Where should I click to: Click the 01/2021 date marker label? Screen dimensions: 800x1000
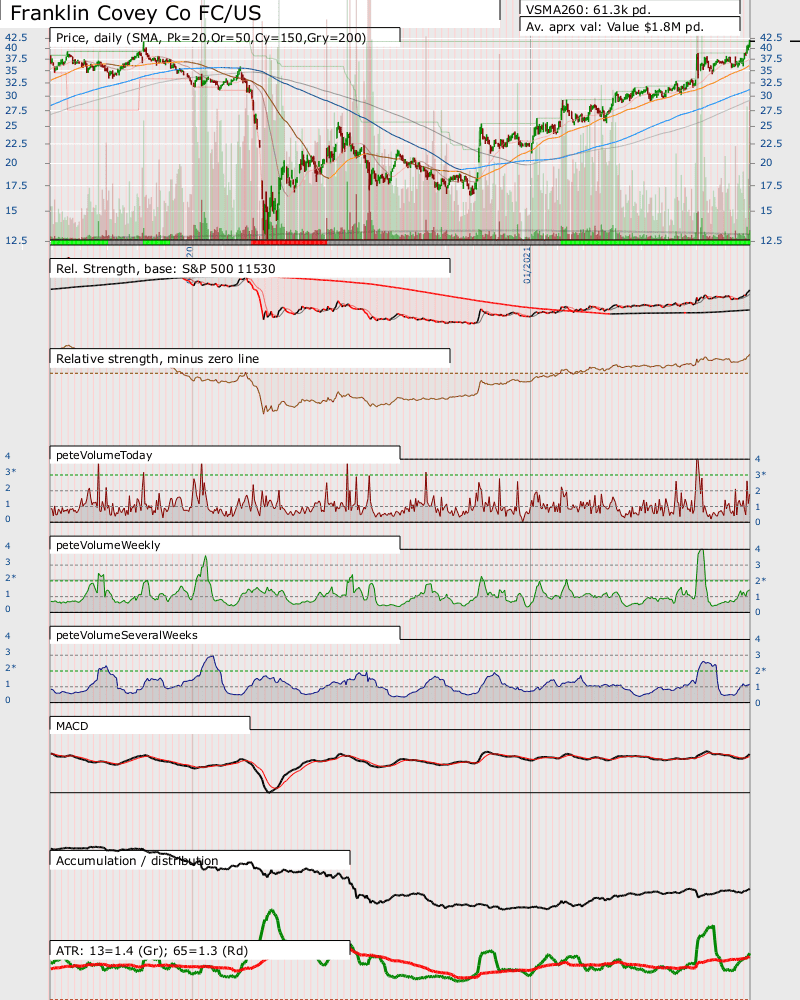pos(527,265)
